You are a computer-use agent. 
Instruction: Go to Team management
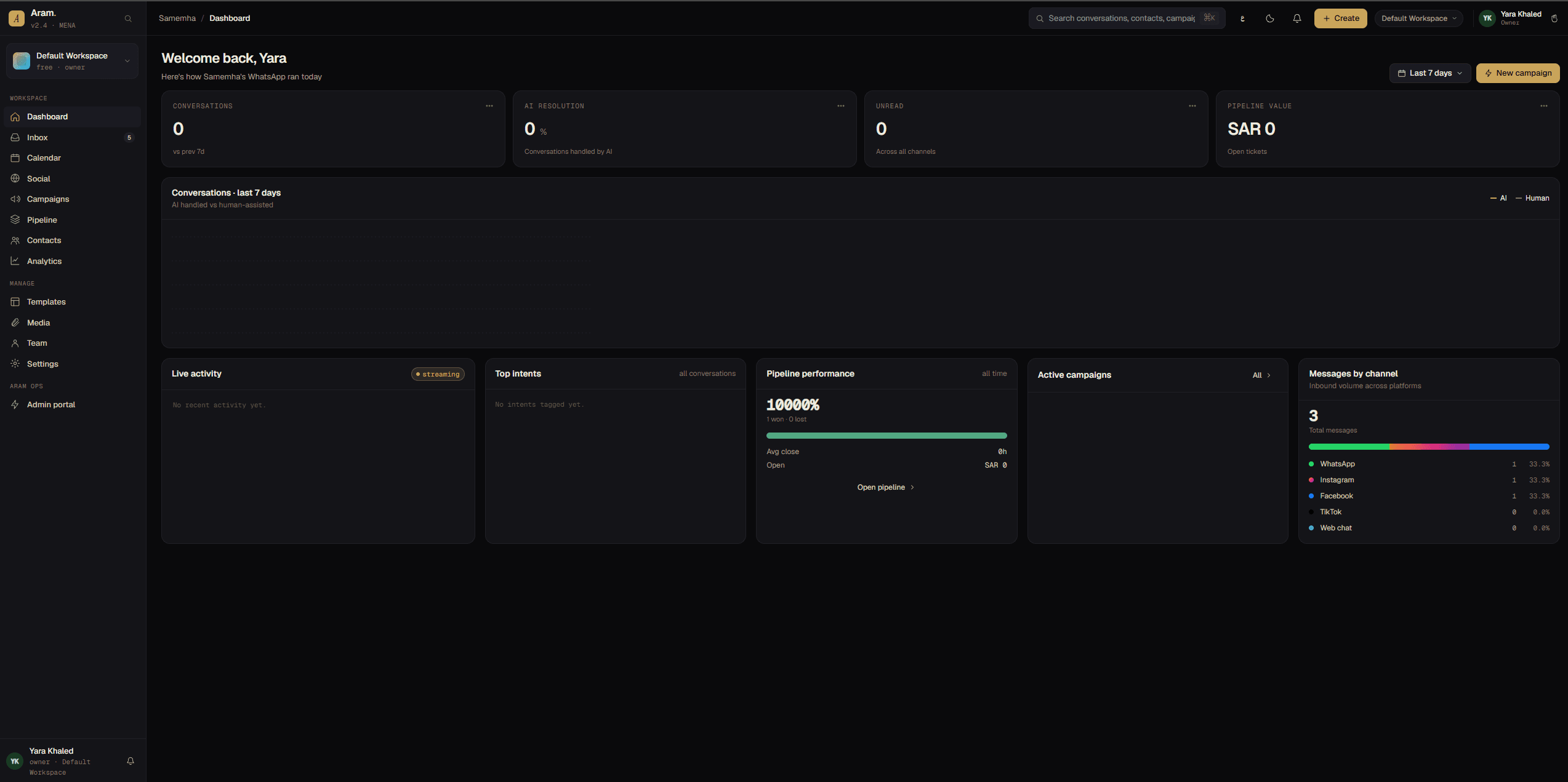(x=72, y=343)
